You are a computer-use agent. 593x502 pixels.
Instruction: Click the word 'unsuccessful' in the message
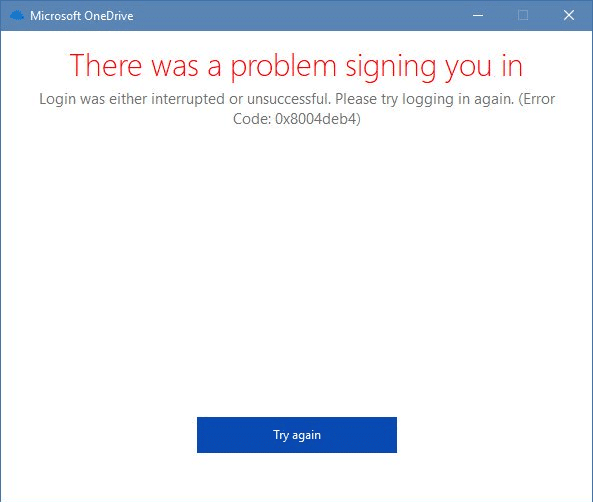[x=288, y=99]
